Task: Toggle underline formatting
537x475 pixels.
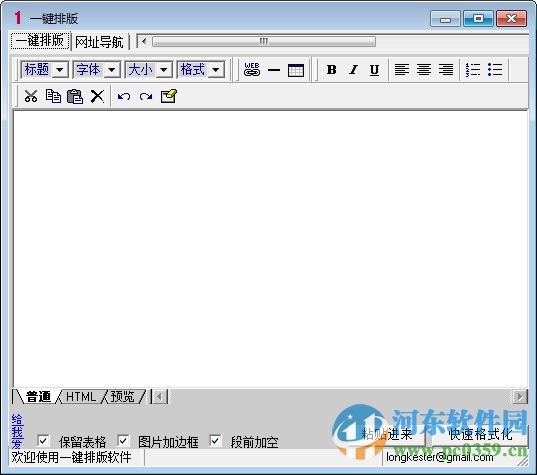Action: pyautogui.click(x=374, y=70)
